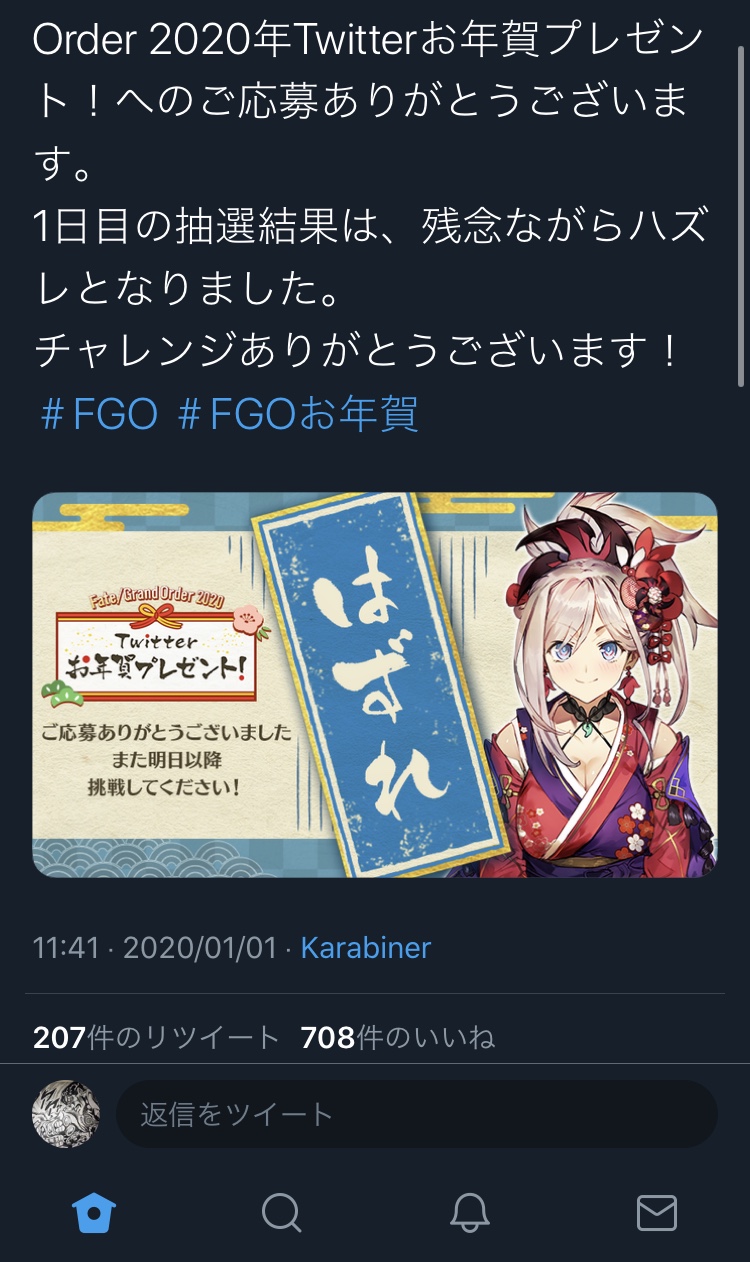Open the Search magnifier tab

281,1213
